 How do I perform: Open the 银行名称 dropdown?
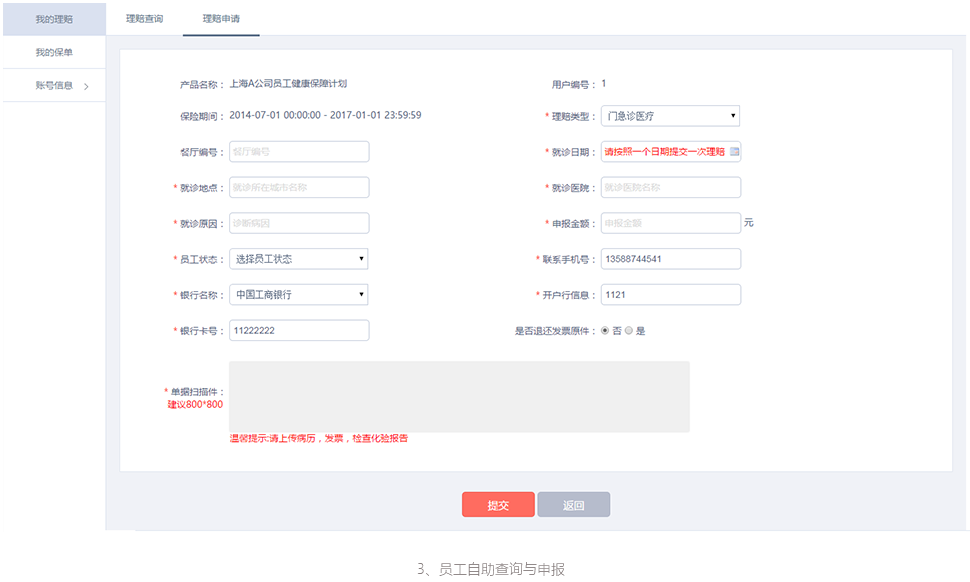click(298, 295)
